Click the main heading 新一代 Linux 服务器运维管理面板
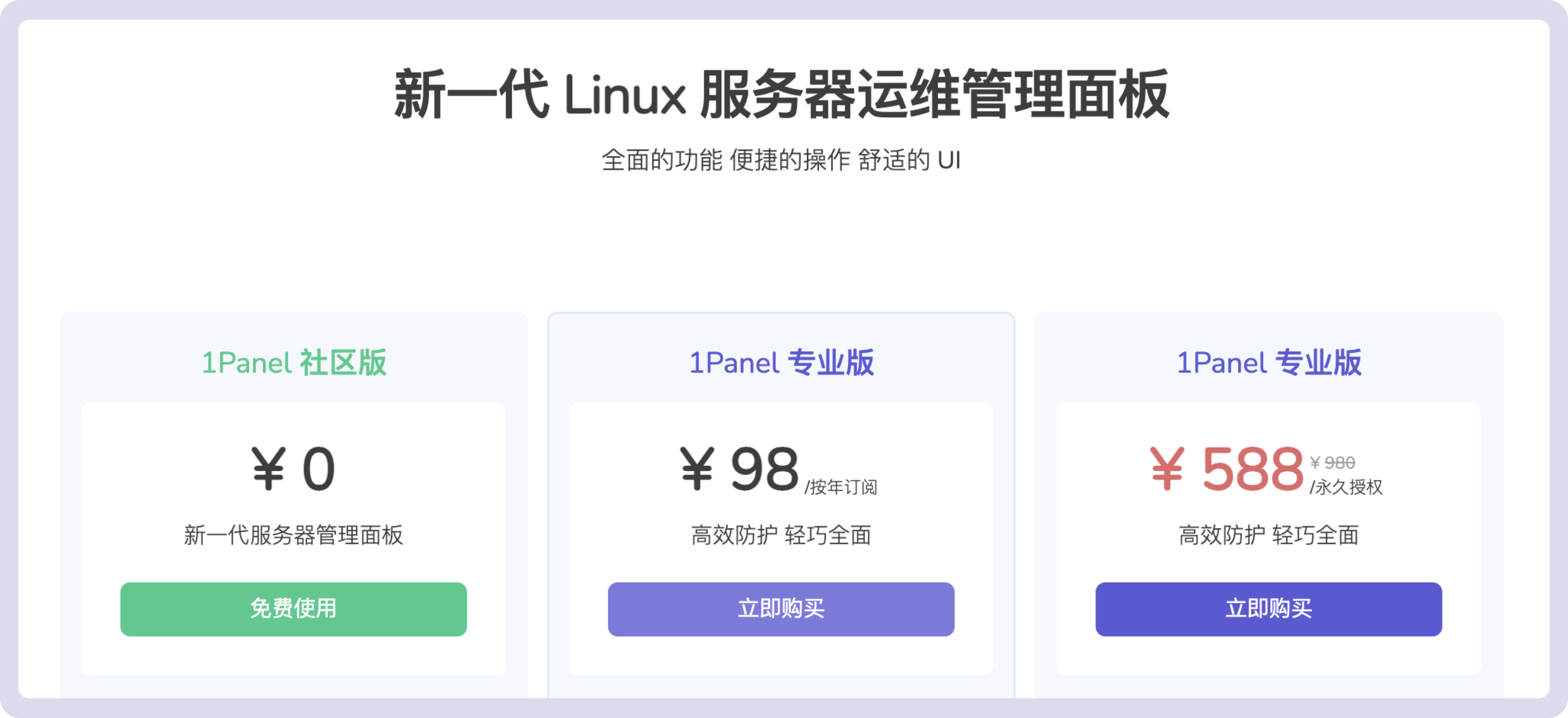 781,95
